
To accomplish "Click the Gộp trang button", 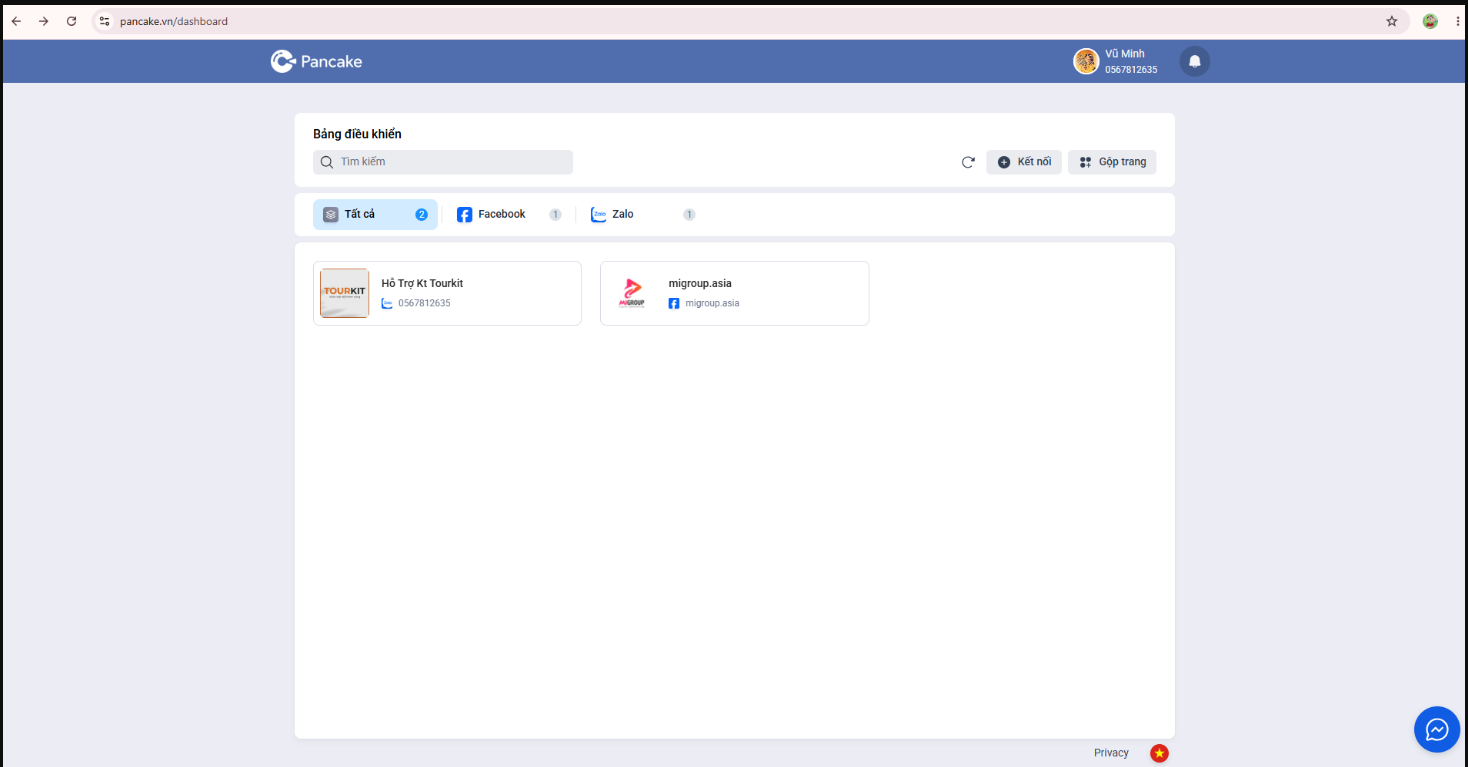I will [x=1112, y=162].
